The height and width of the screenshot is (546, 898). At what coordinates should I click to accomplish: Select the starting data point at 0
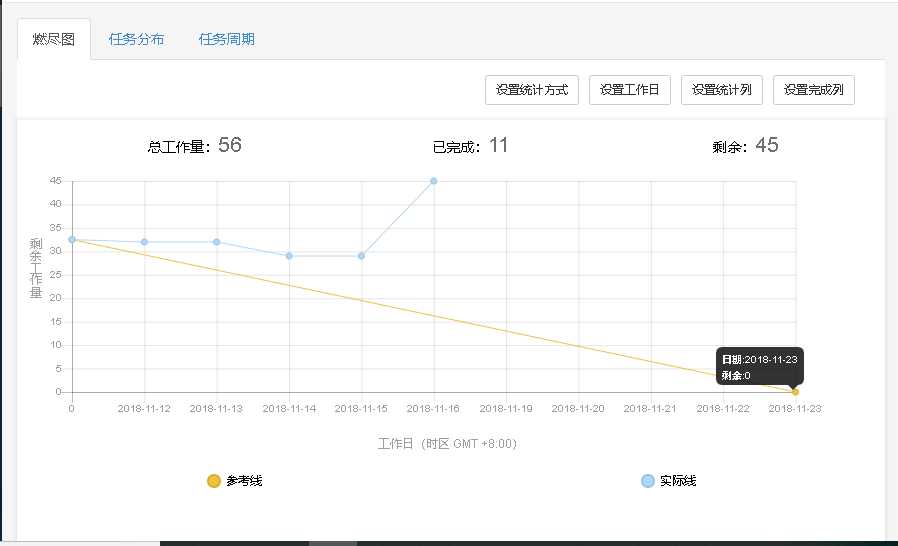(x=72, y=239)
